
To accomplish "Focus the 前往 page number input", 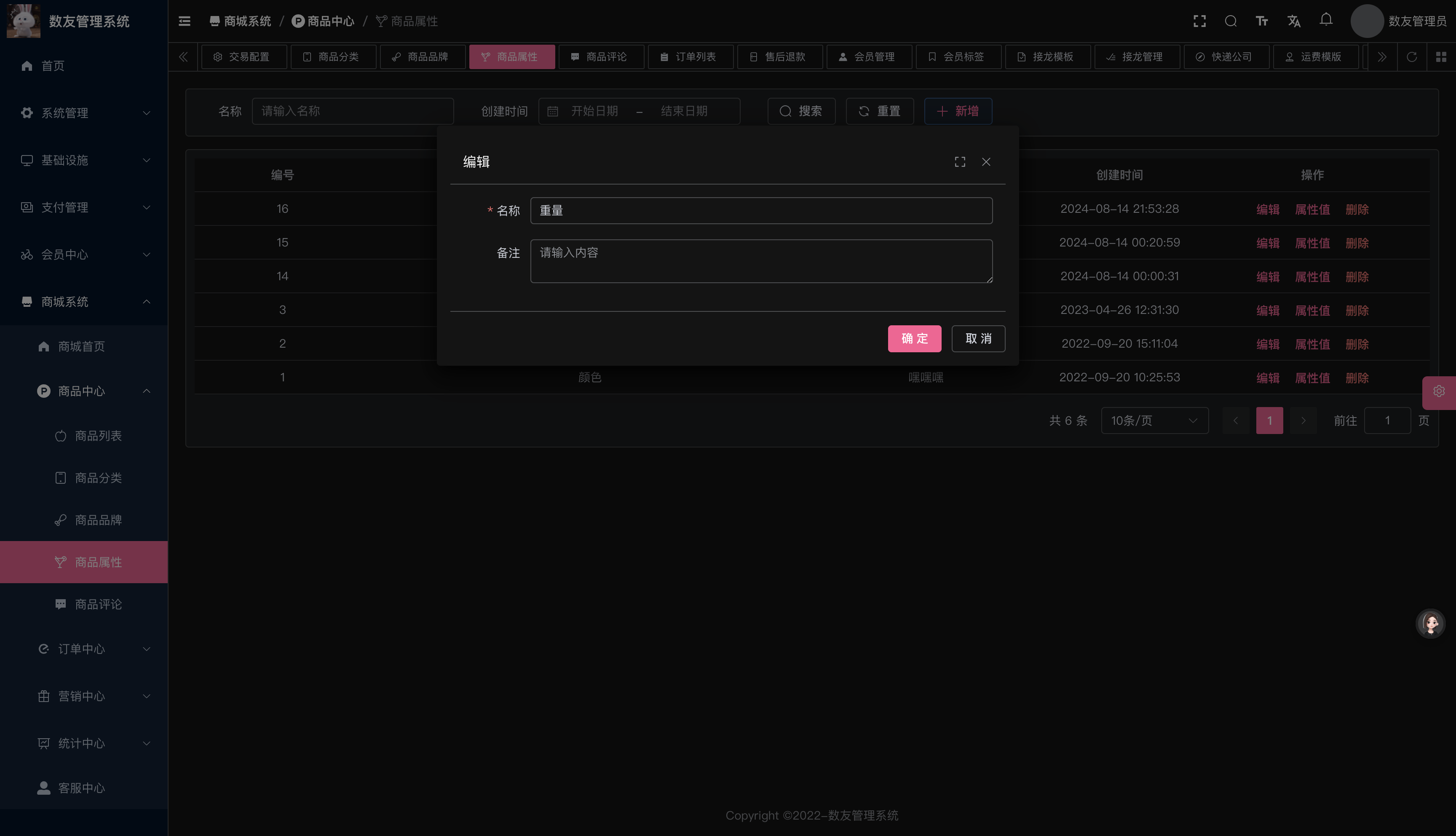I will click(1387, 421).
